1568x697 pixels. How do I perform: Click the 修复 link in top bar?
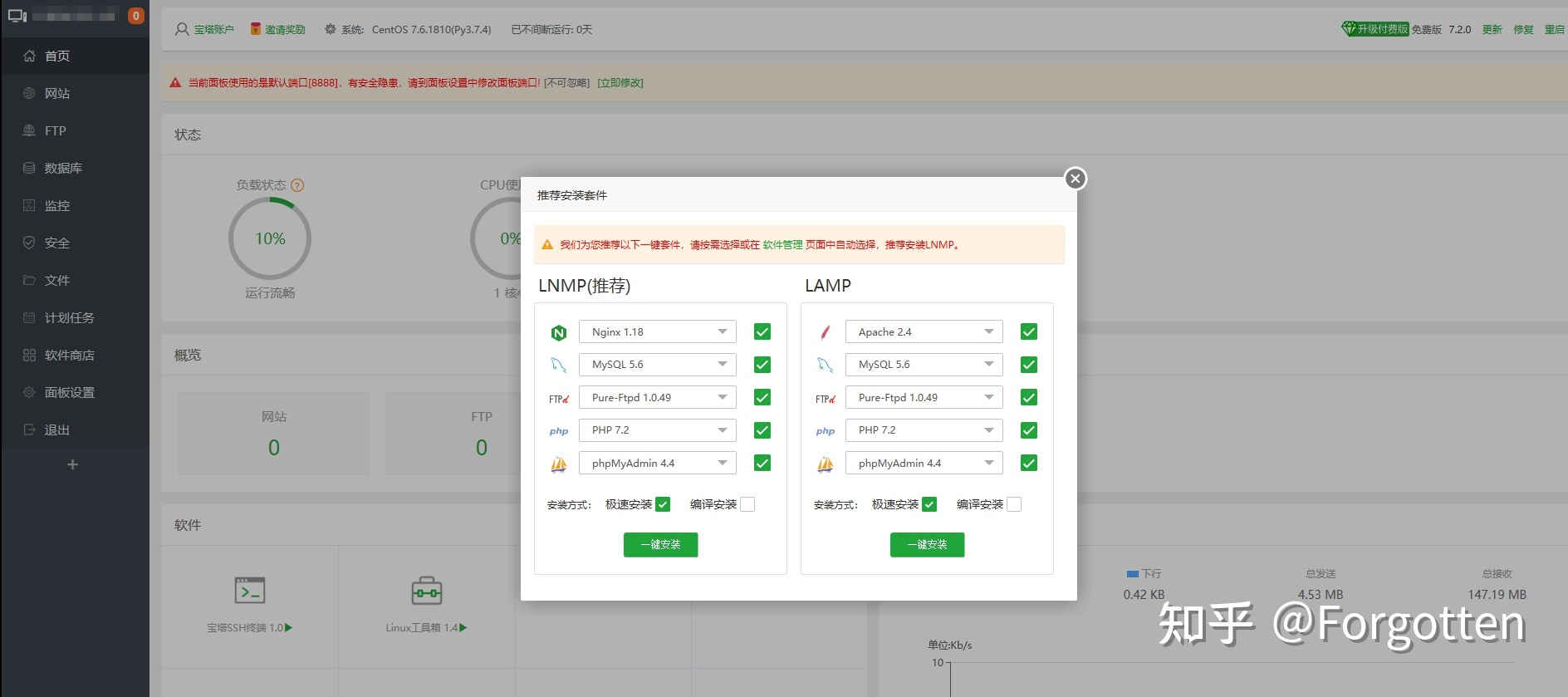[x=1523, y=29]
